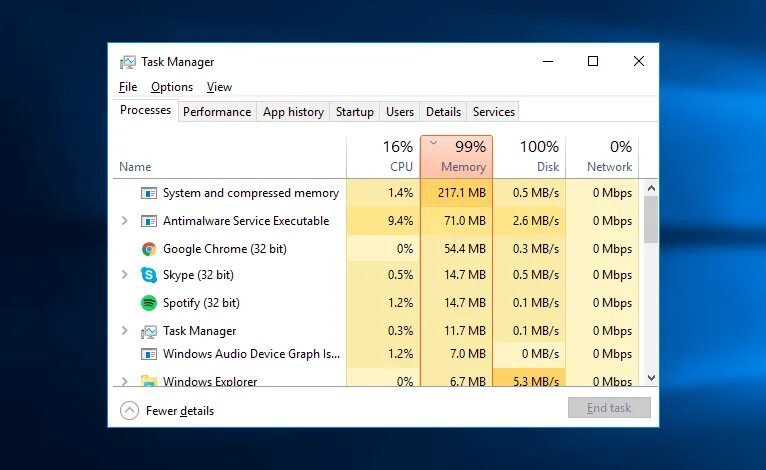Expand the Windows Explorer process group
The image size is (766, 470).
(x=125, y=381)
